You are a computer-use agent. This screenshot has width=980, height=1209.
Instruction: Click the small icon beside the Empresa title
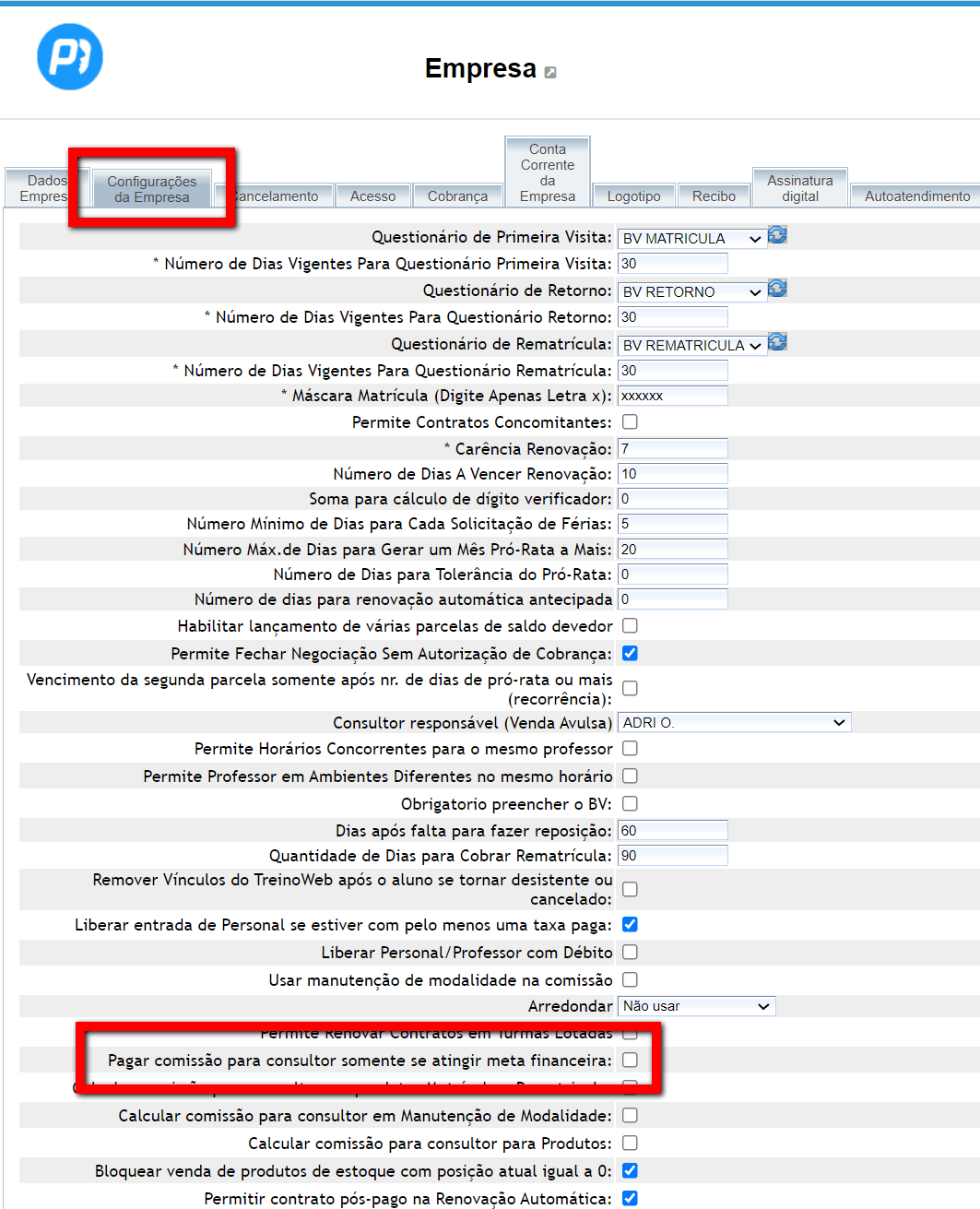[x=550, y=72]
